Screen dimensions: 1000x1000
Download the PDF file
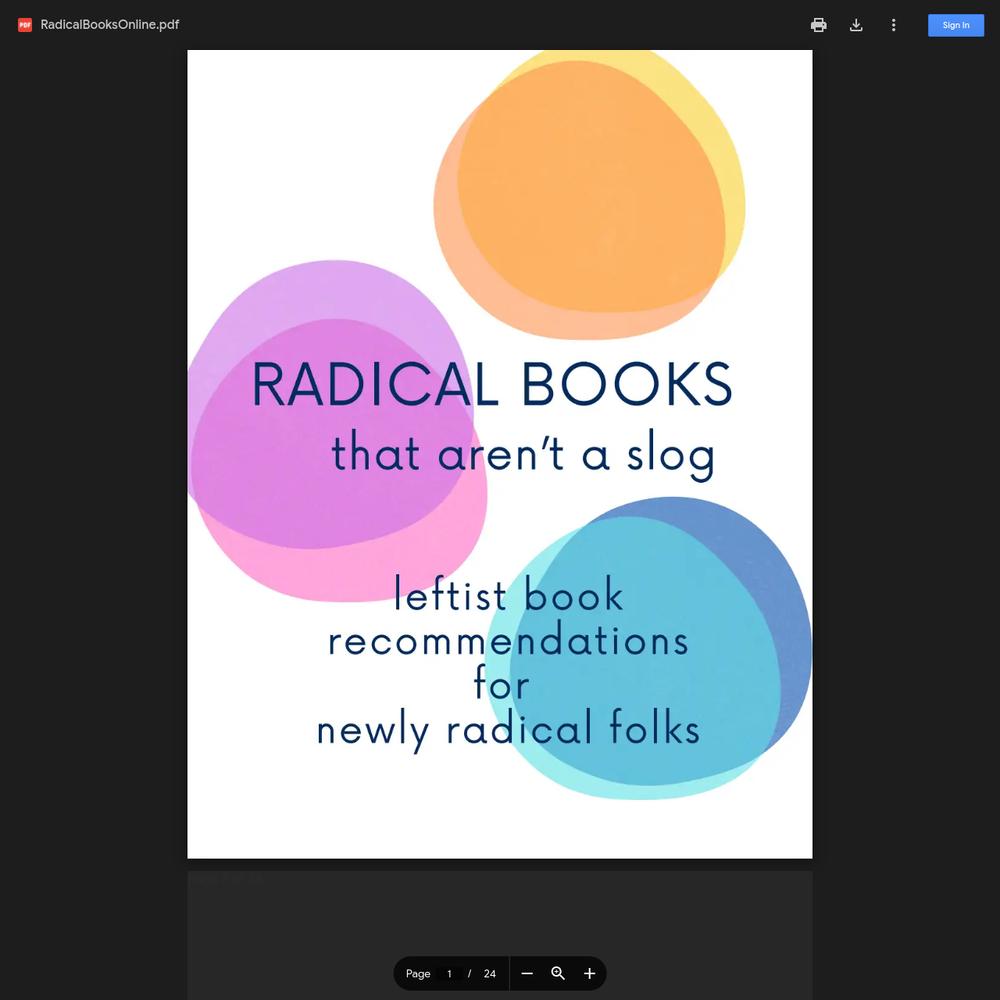[x=856, y=25]
